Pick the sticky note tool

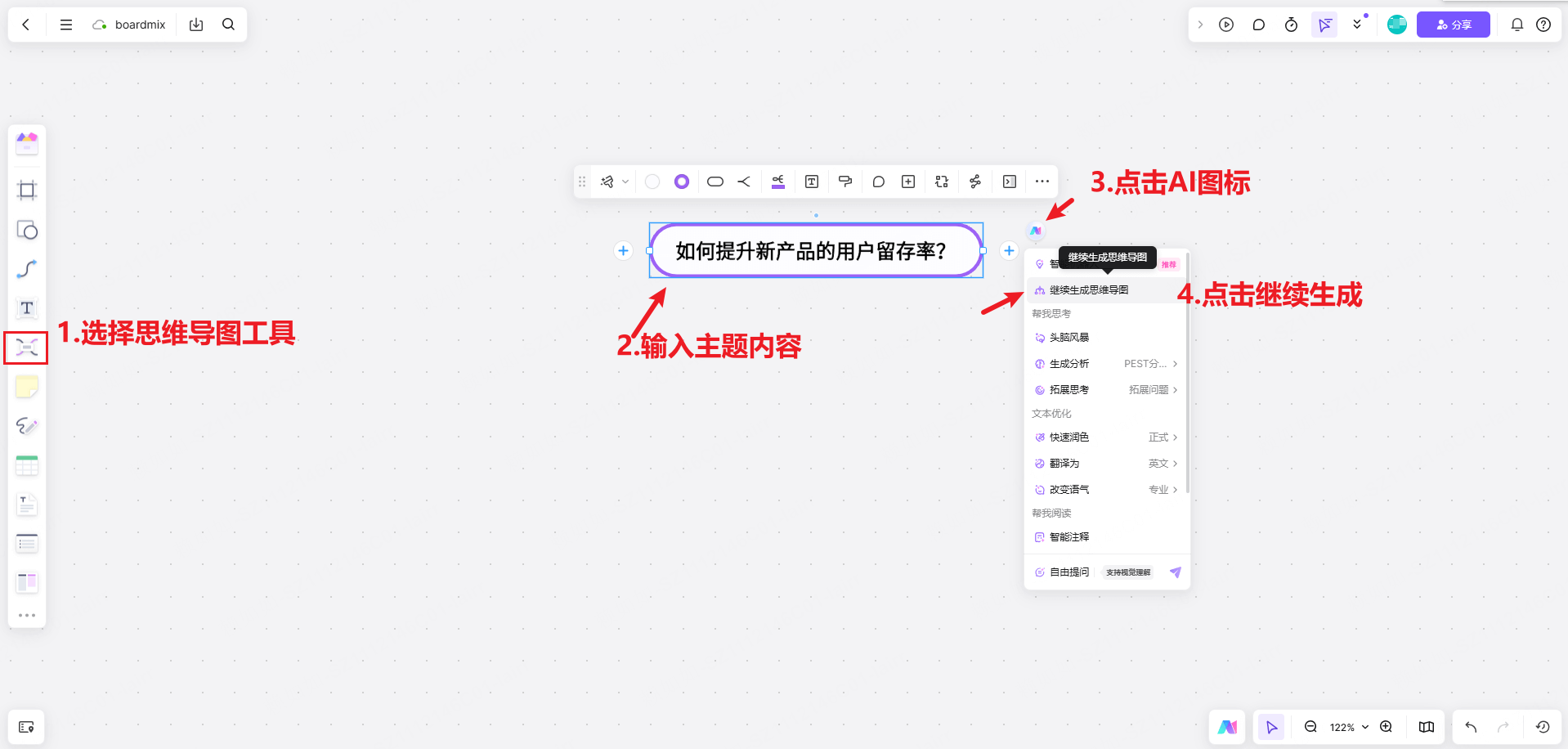pyautogui.click(x=27, y=386)
